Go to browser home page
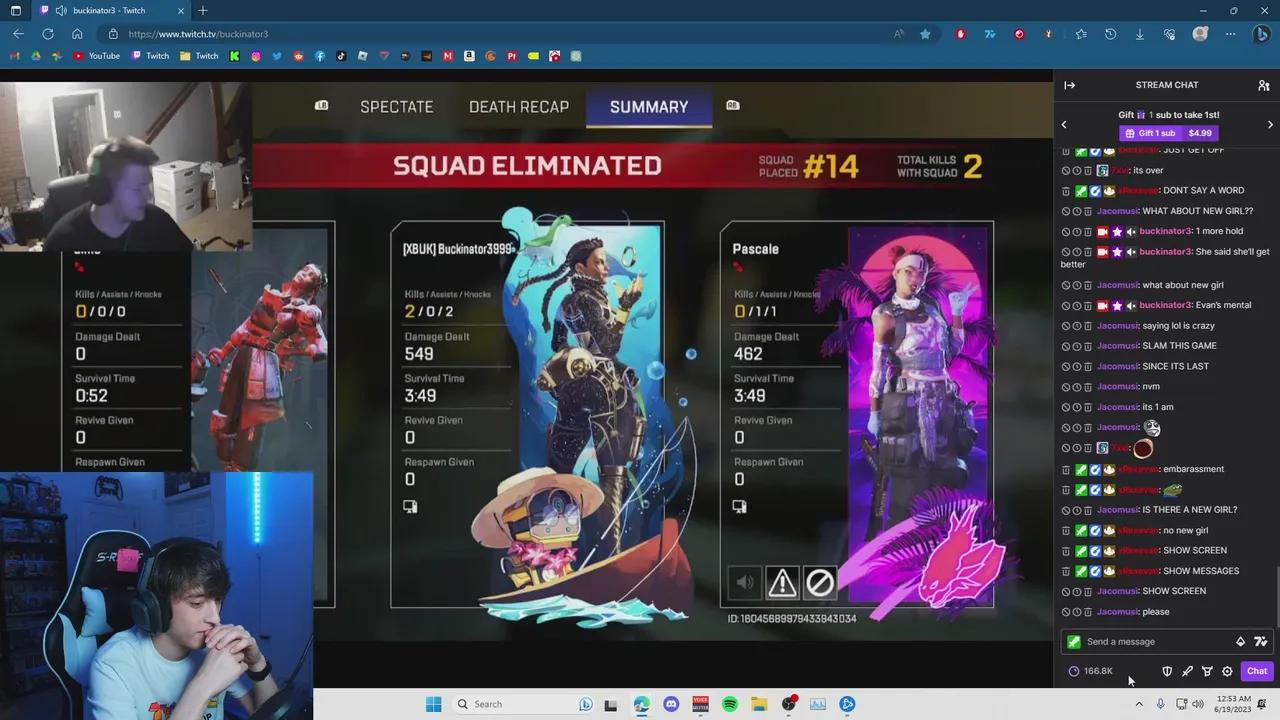The image size is (1280, 720). [77, 34]
